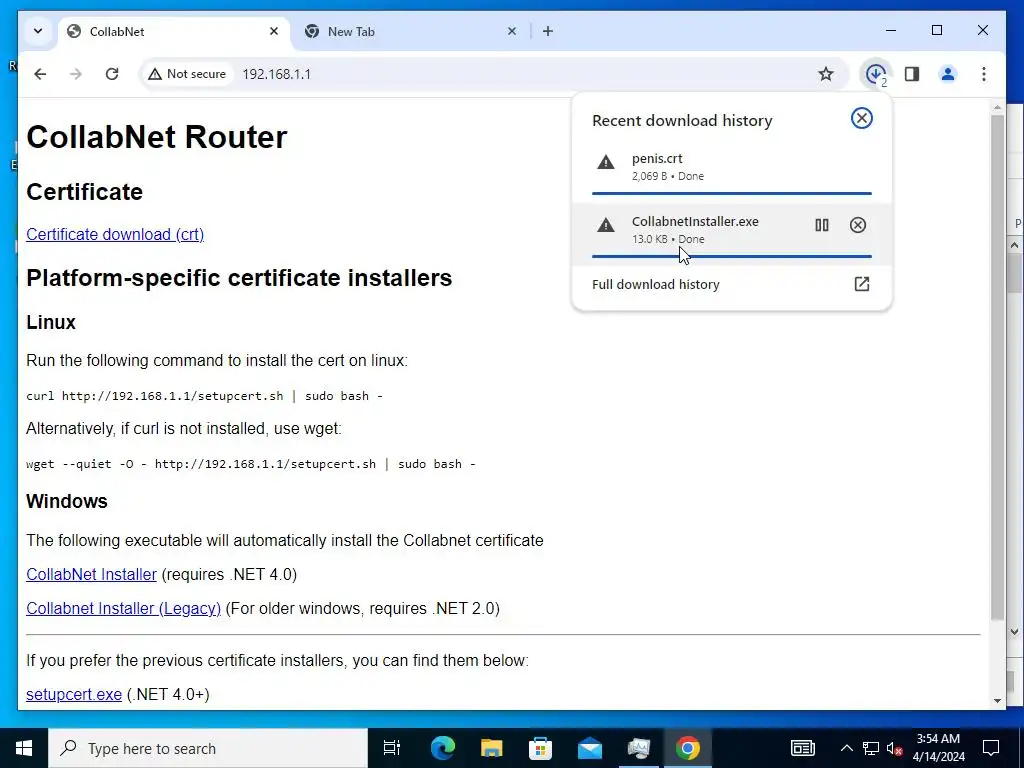
Task: Click the Collabnet Installer (Legacy) link
Action: coord(123,609)
